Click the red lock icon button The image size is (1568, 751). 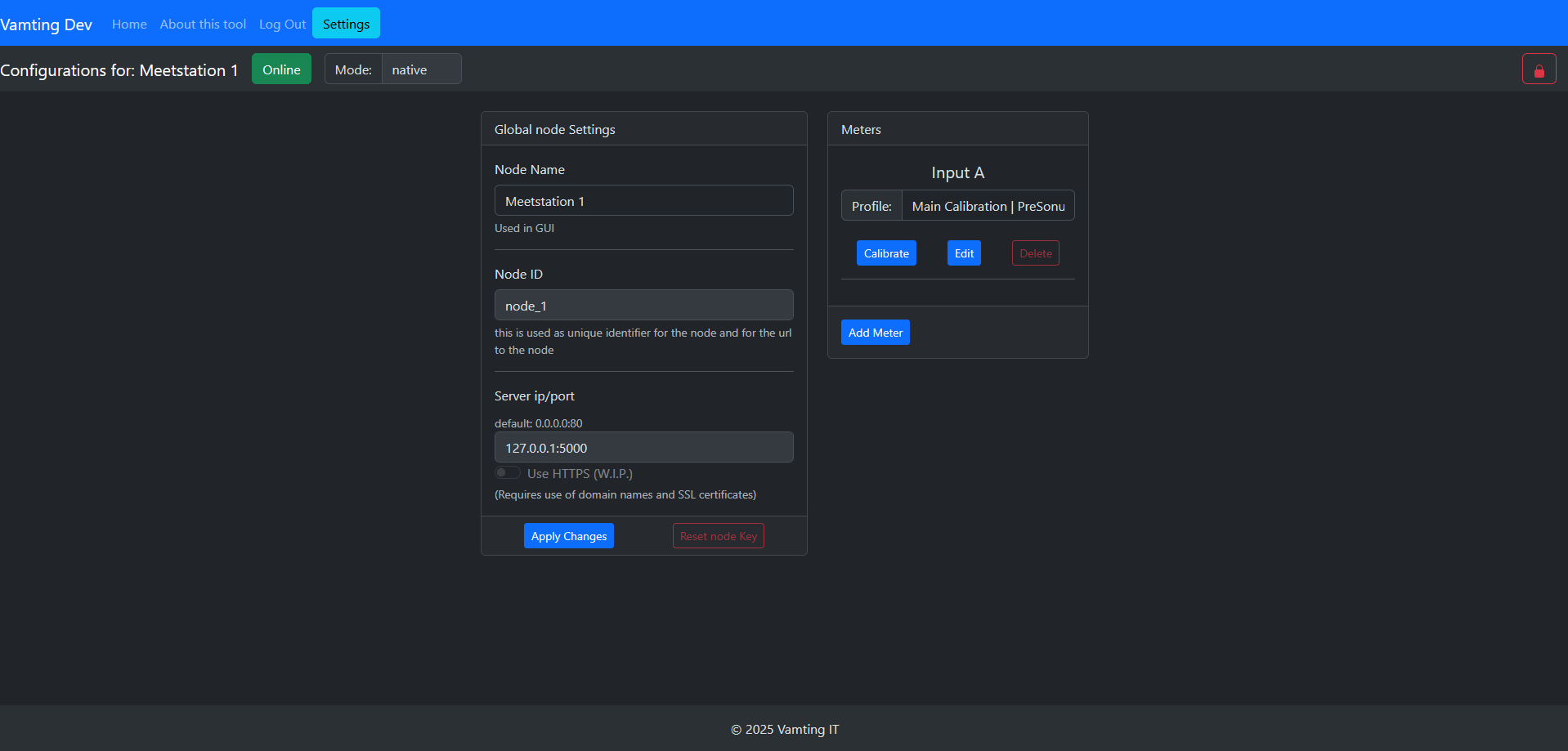coord(1539,69)
